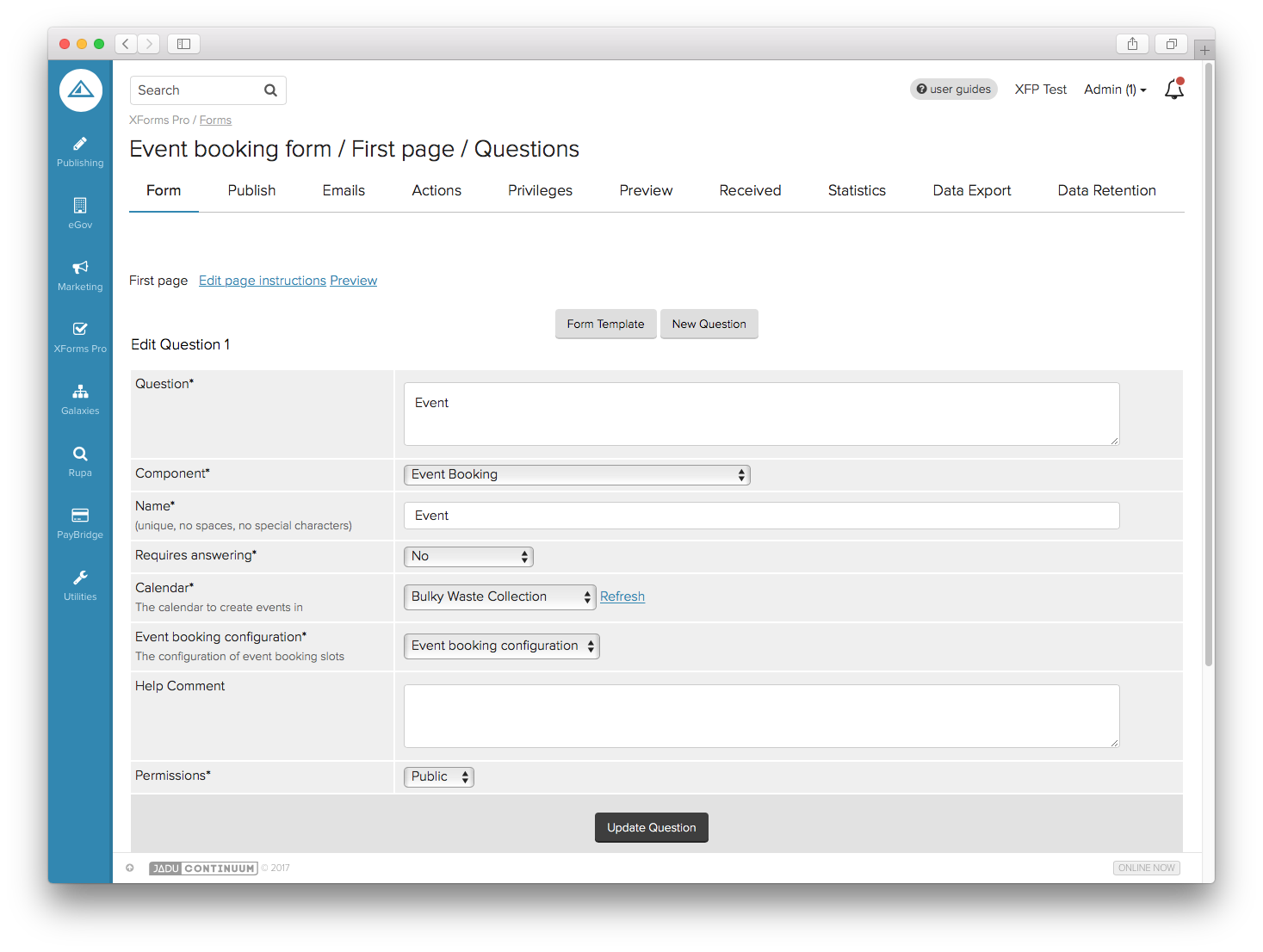Image resolution: width=1263 pixels, height=952 pixels.
Task: Open the eGov sidebar module
Action: [80, 213]
